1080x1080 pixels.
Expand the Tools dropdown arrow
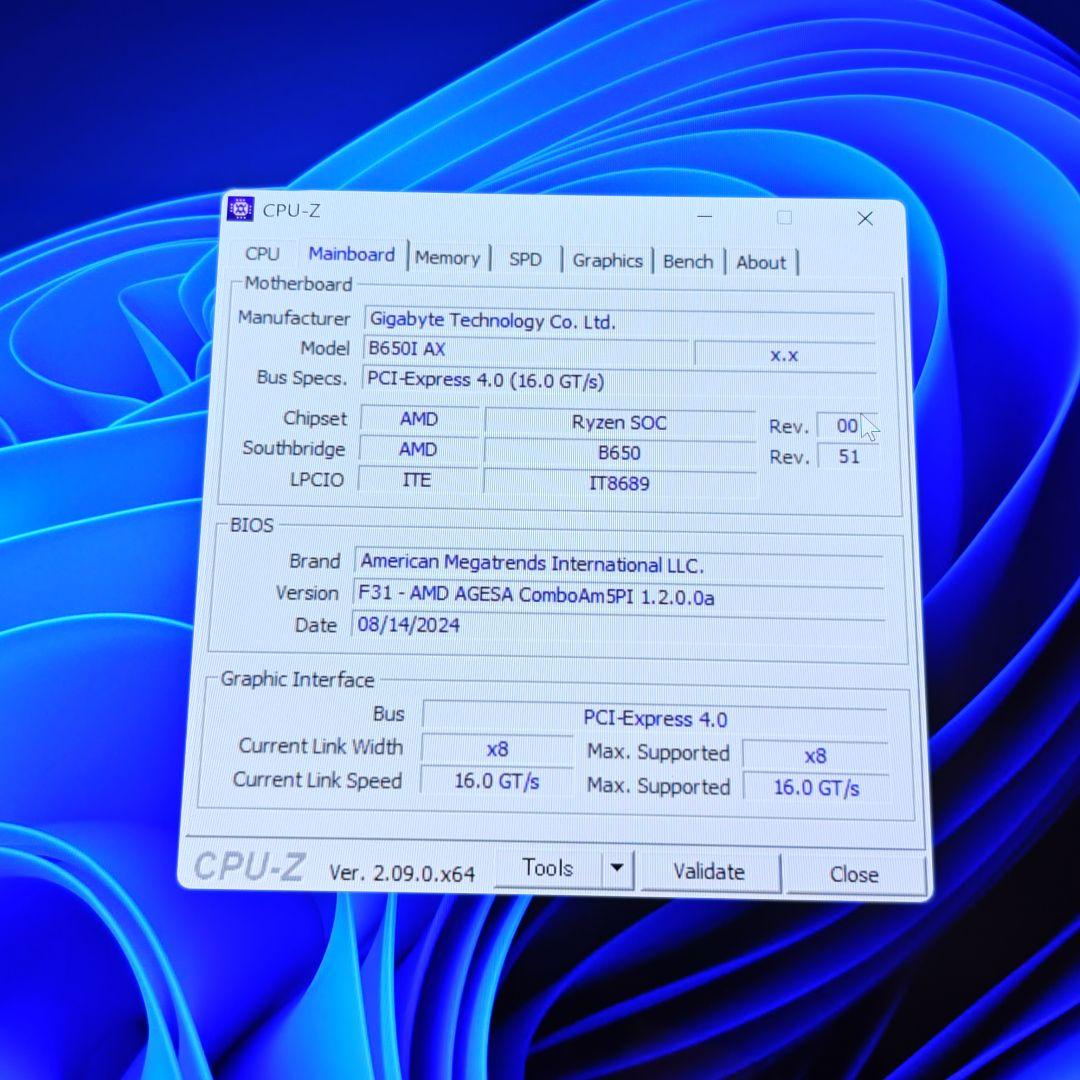tap(617, 869)
